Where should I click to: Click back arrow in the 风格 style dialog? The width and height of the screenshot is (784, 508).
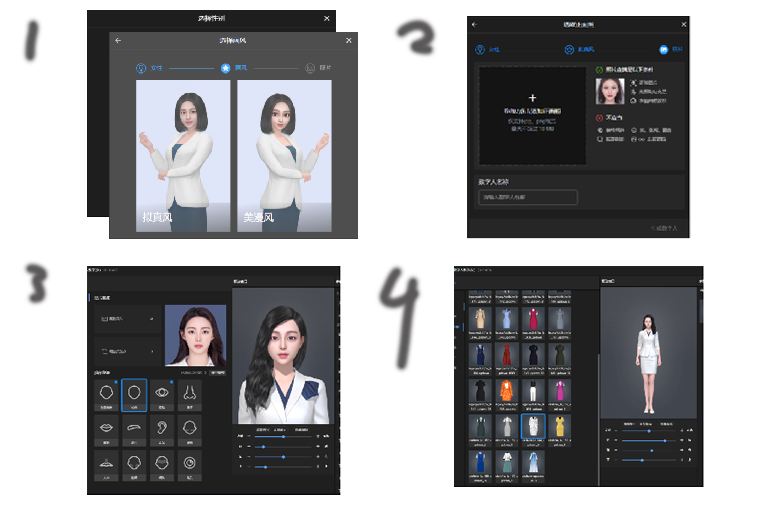click(x=118, y=41)
